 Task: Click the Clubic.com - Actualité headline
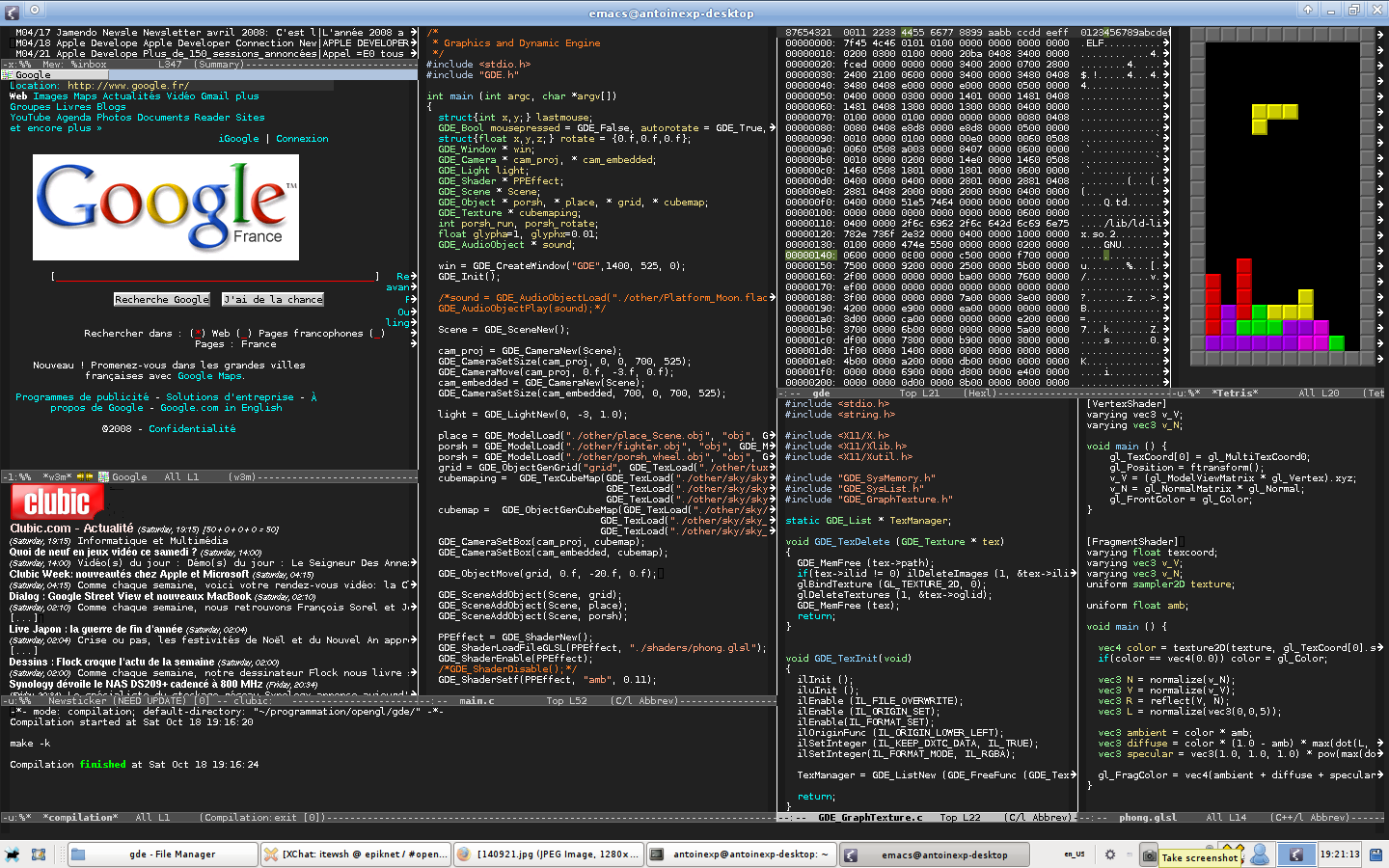tap(71, 529)
